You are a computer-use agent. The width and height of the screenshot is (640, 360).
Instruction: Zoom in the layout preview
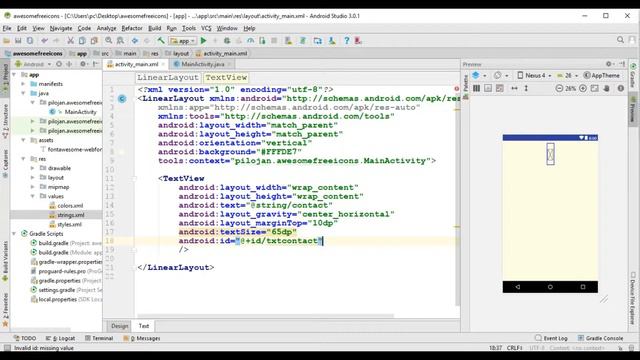[x=583, y=88]
